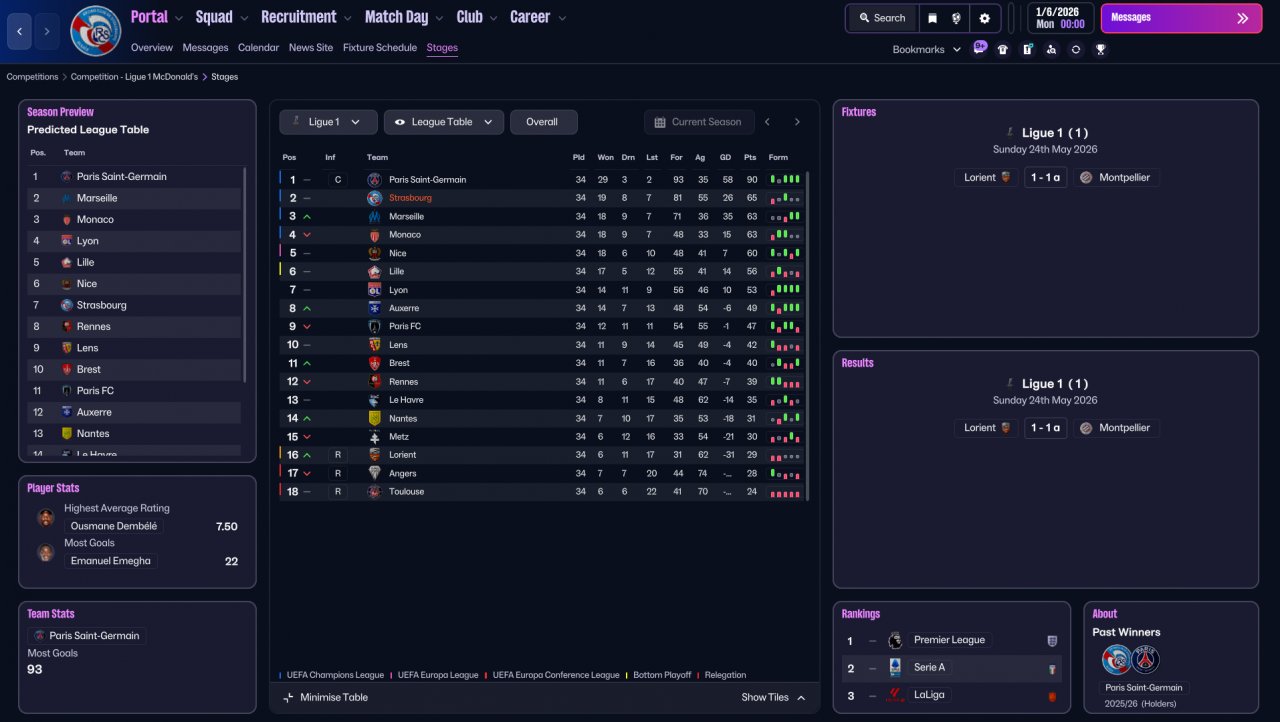The image size is (1280, 722).
Task: Click the shirt shortcut icon
Action: click(1003, 49)
